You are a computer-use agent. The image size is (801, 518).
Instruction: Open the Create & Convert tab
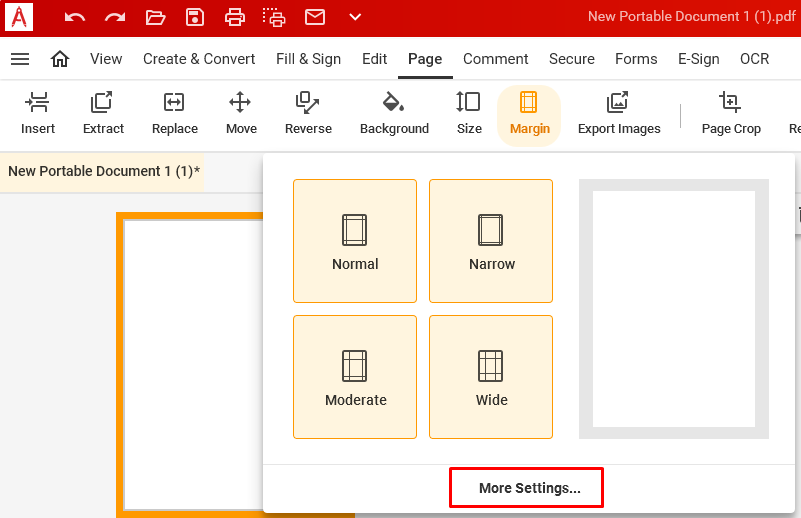[199, 59]
